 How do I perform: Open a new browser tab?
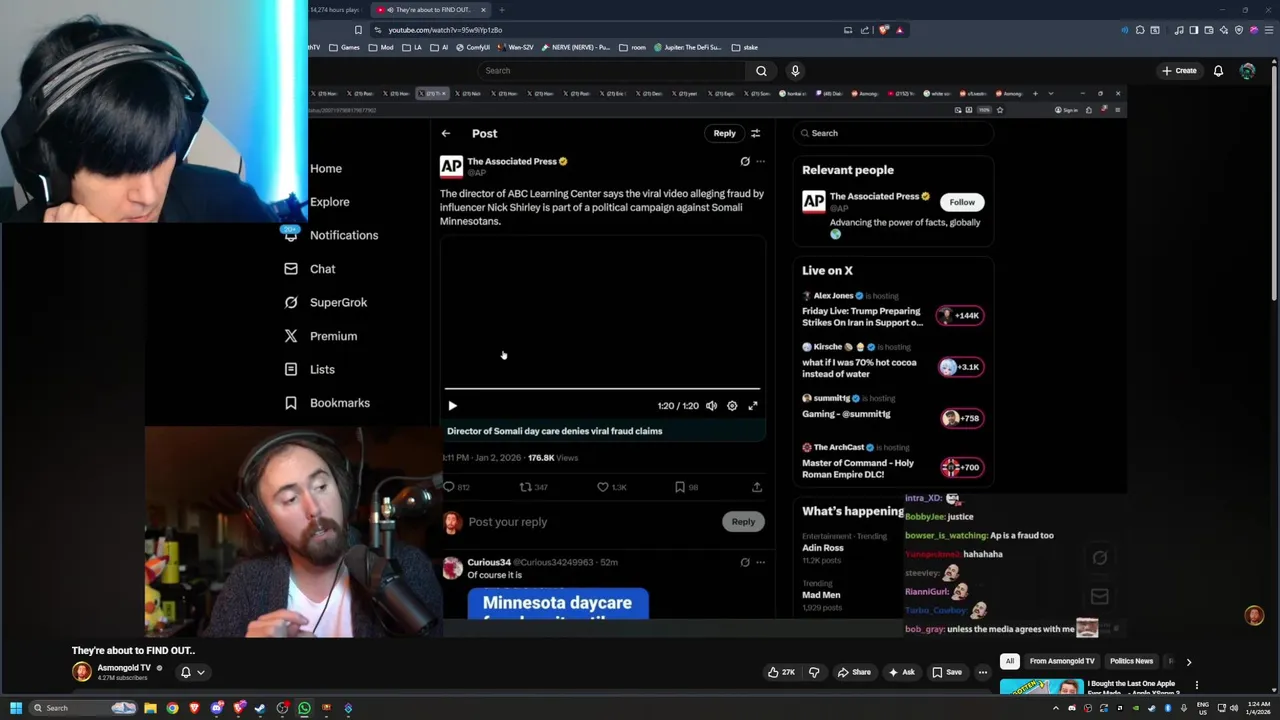tap(503, 10)
